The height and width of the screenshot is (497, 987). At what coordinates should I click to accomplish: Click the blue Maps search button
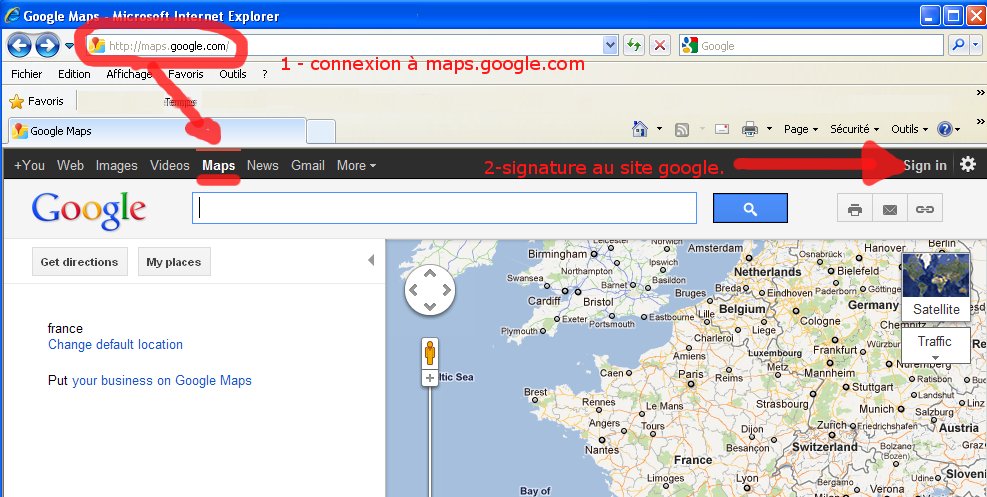point(750,208)
